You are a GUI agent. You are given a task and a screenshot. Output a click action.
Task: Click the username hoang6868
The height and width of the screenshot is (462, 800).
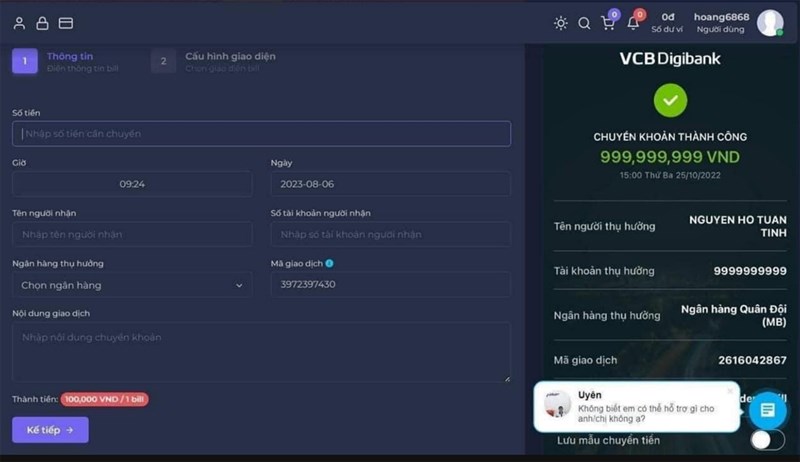(x=721, y=17)
